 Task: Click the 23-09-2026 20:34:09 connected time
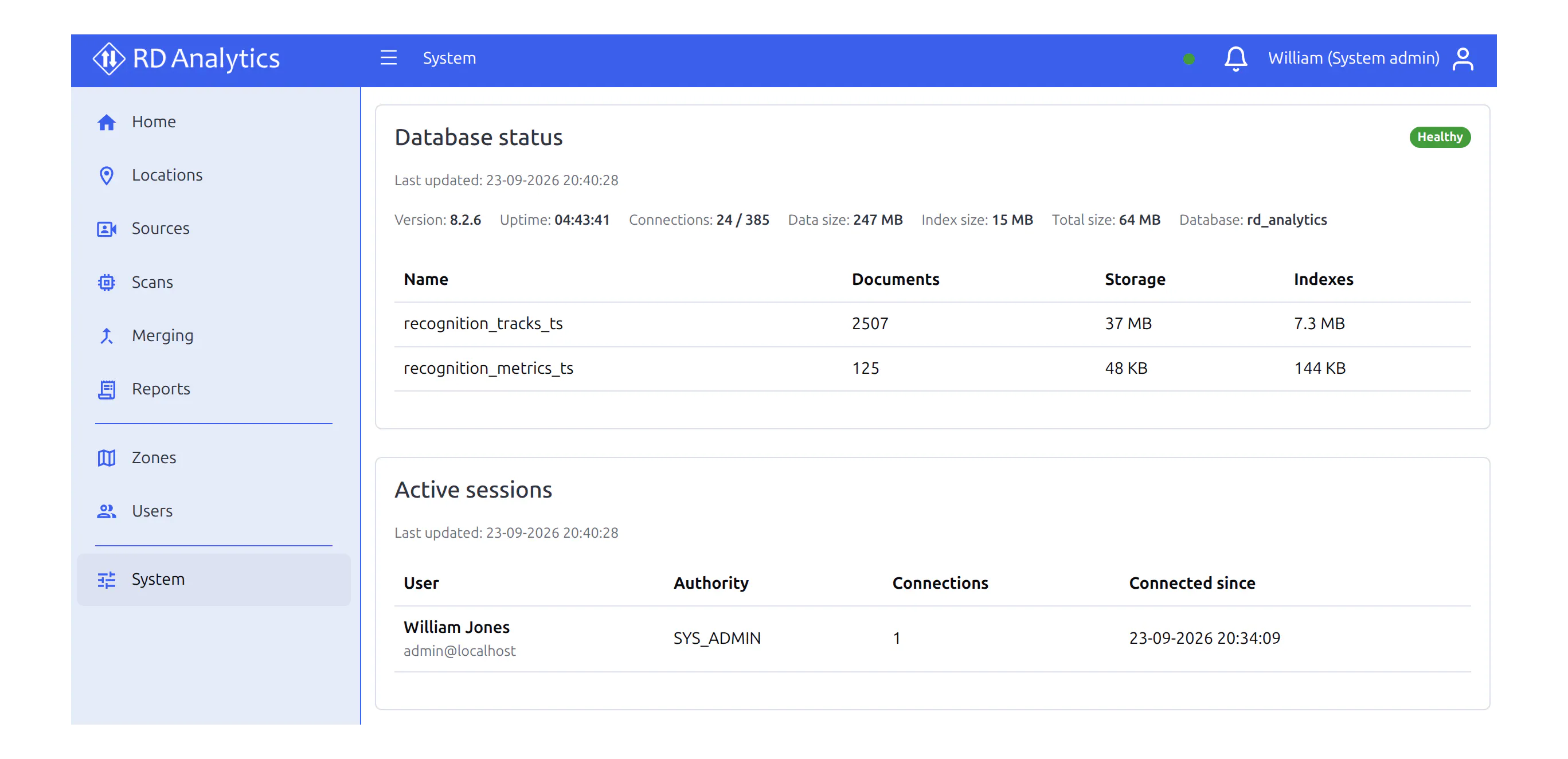click(1205, 639)
